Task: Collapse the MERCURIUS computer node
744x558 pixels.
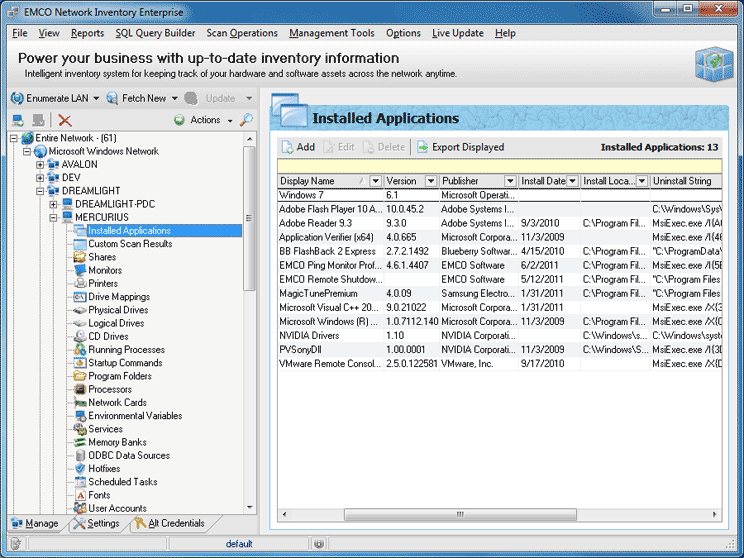Action: click(54, 217)
